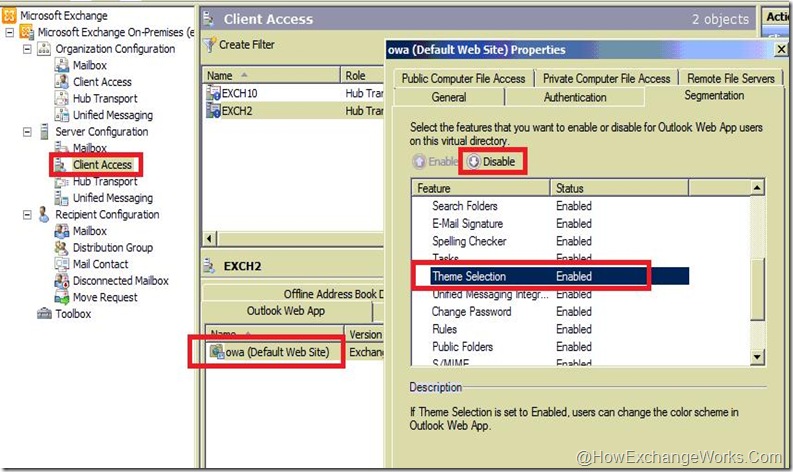This screenshot has height=472, width=793.
Task: Click the Microsoft Exchange On-Premises icon
Action: pyautogui.click(x=27, y=32)
